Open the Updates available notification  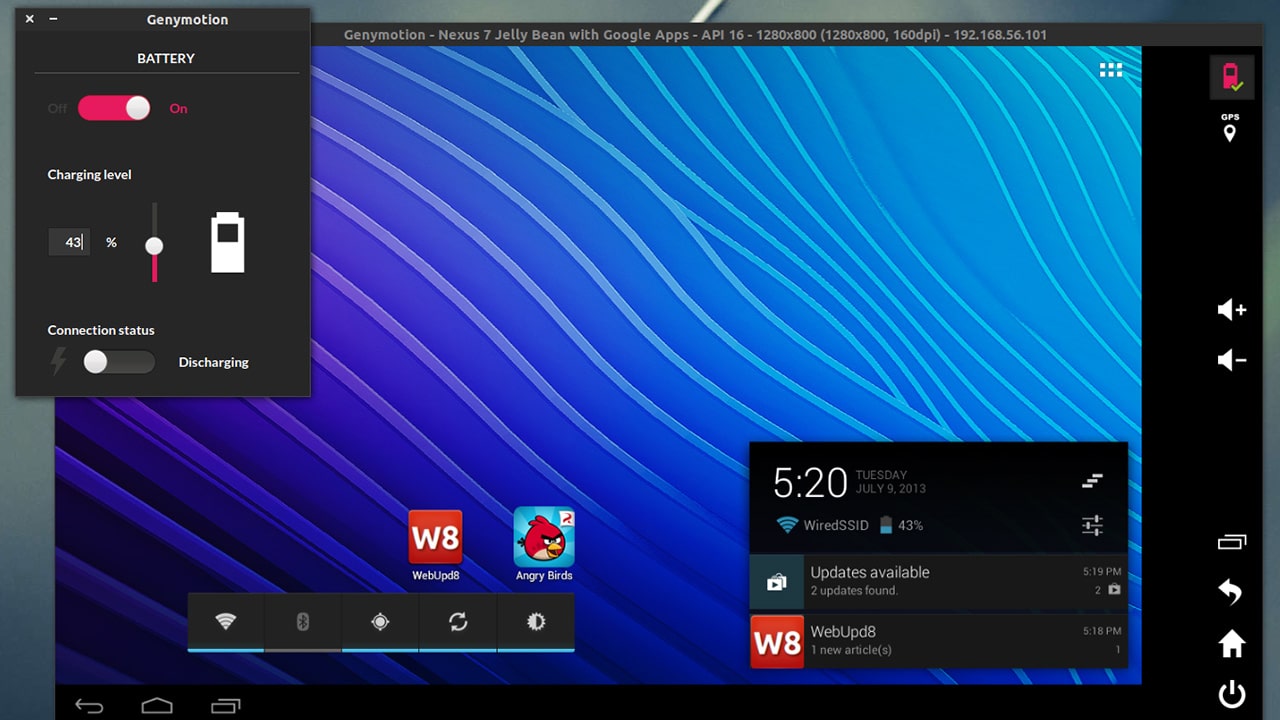(x=938, y=581)
